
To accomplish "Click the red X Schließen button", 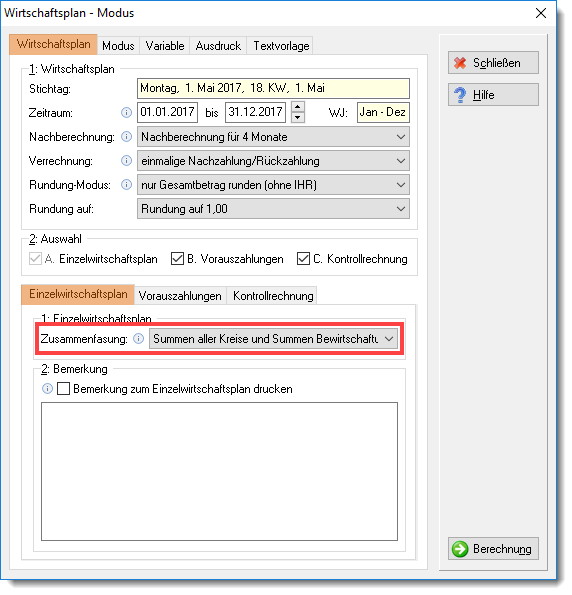I will (x=493, y=63).
